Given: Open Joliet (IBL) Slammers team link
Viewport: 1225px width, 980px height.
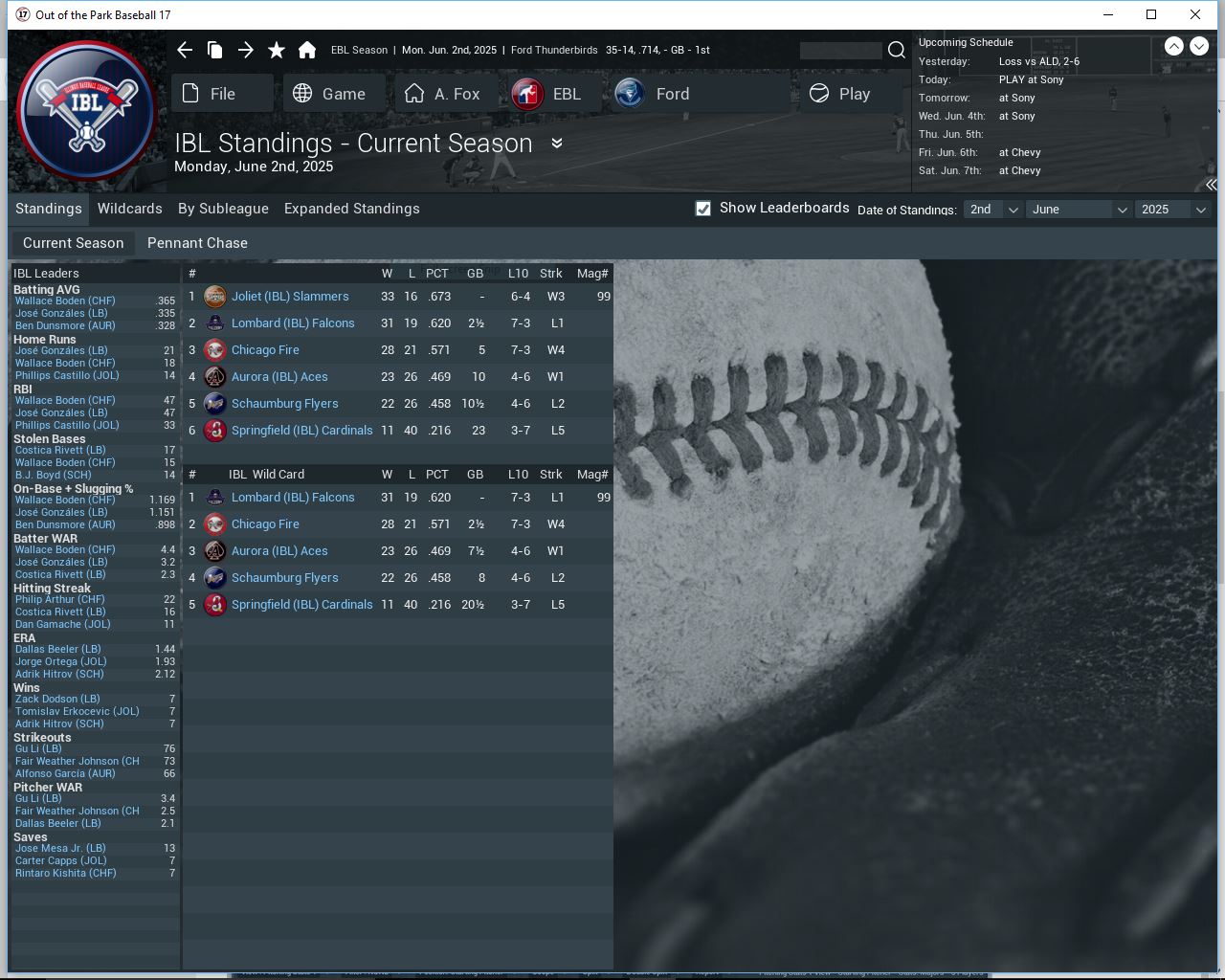Looking at the screenshot, I should pos(290,297).
